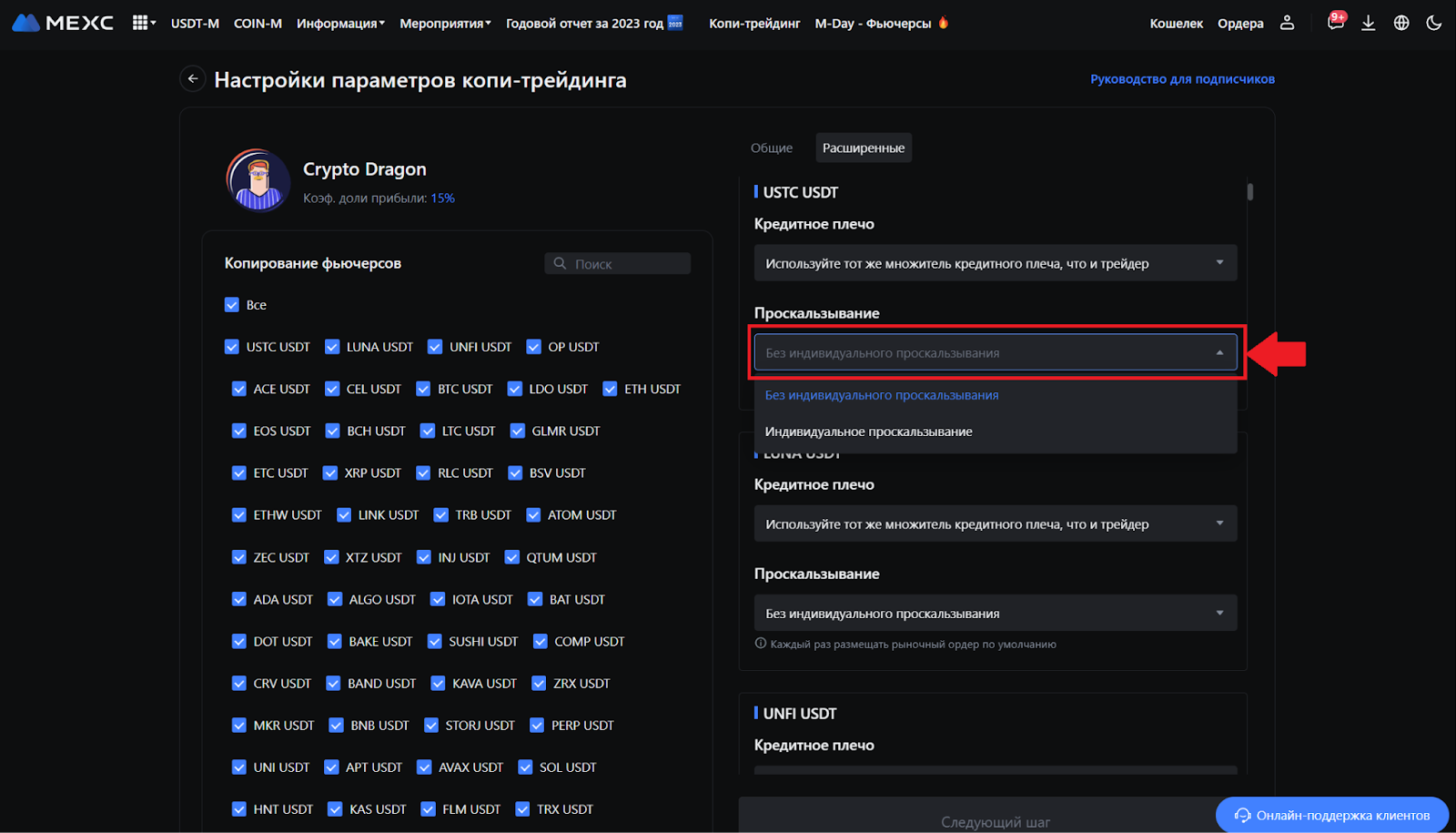Click the MEXC logo
Viewport: 1456px width, 833px height.
pyautogui.click(x=63, y=23)
